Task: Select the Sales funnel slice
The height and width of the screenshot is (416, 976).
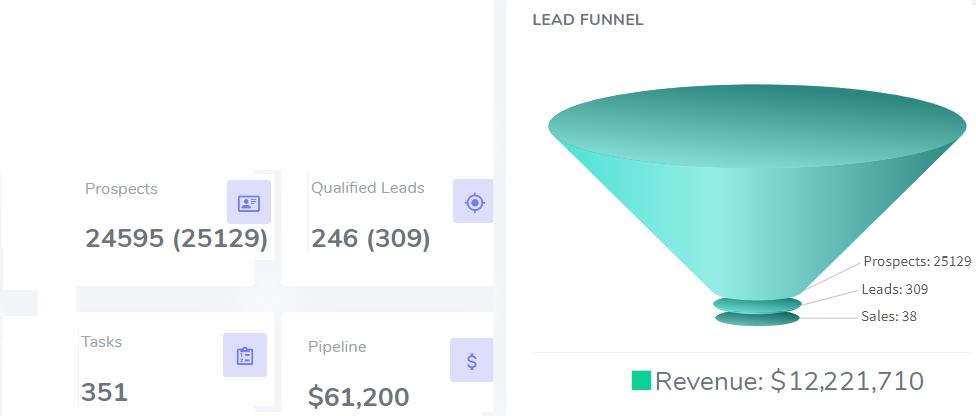Action: [x=757, y=319]
